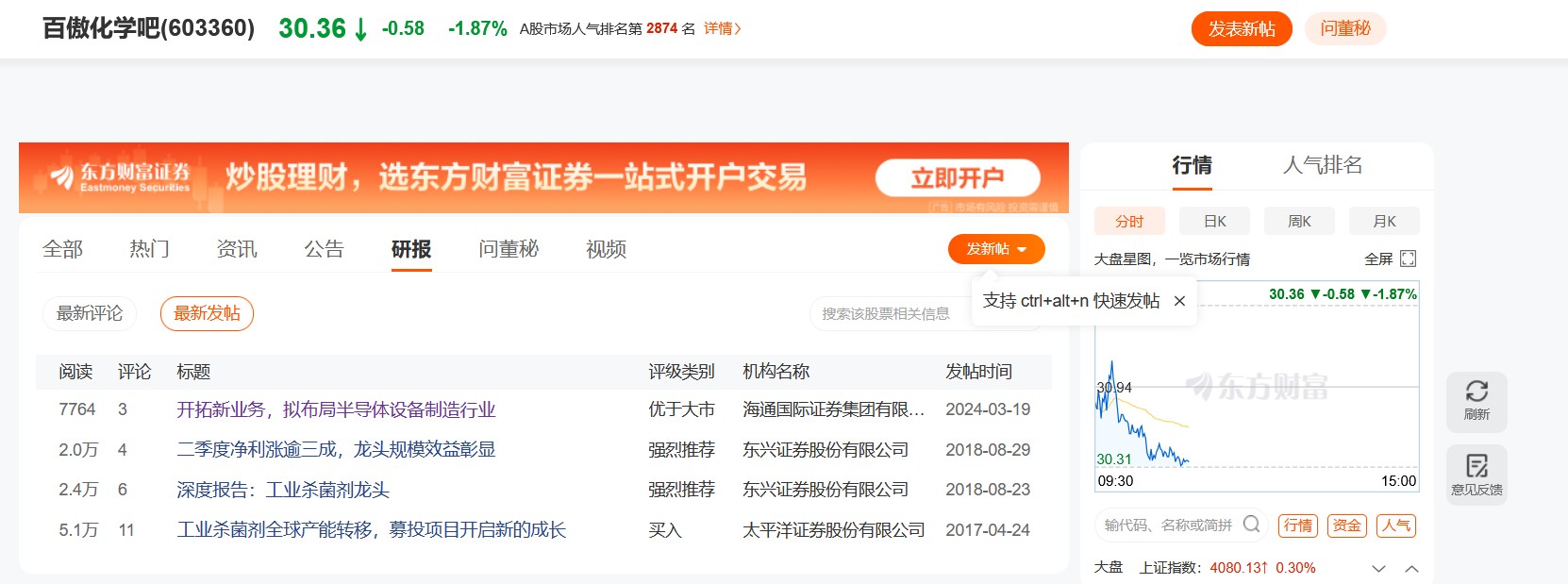Viewport: 1568px width, 584px height.
Task: Switch to the 视频 tab
Action: coord(606,249)
